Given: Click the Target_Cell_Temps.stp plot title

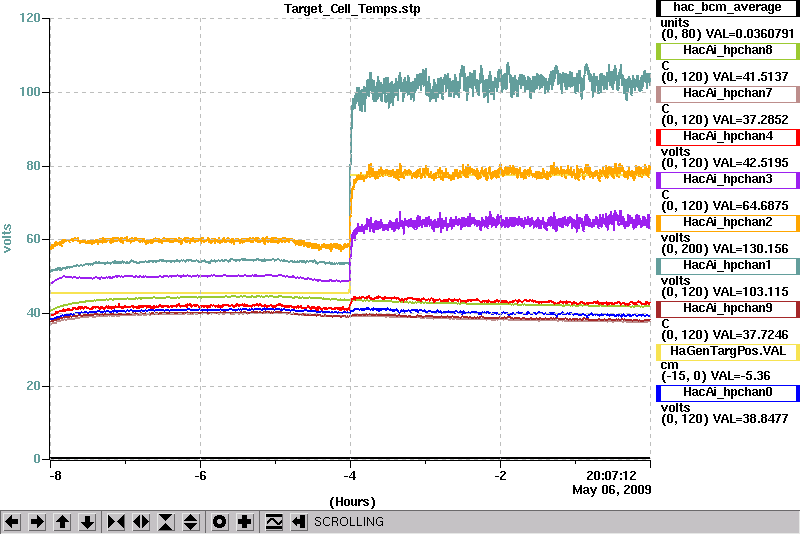Looking at the screenshot, I should pos(352,9).
